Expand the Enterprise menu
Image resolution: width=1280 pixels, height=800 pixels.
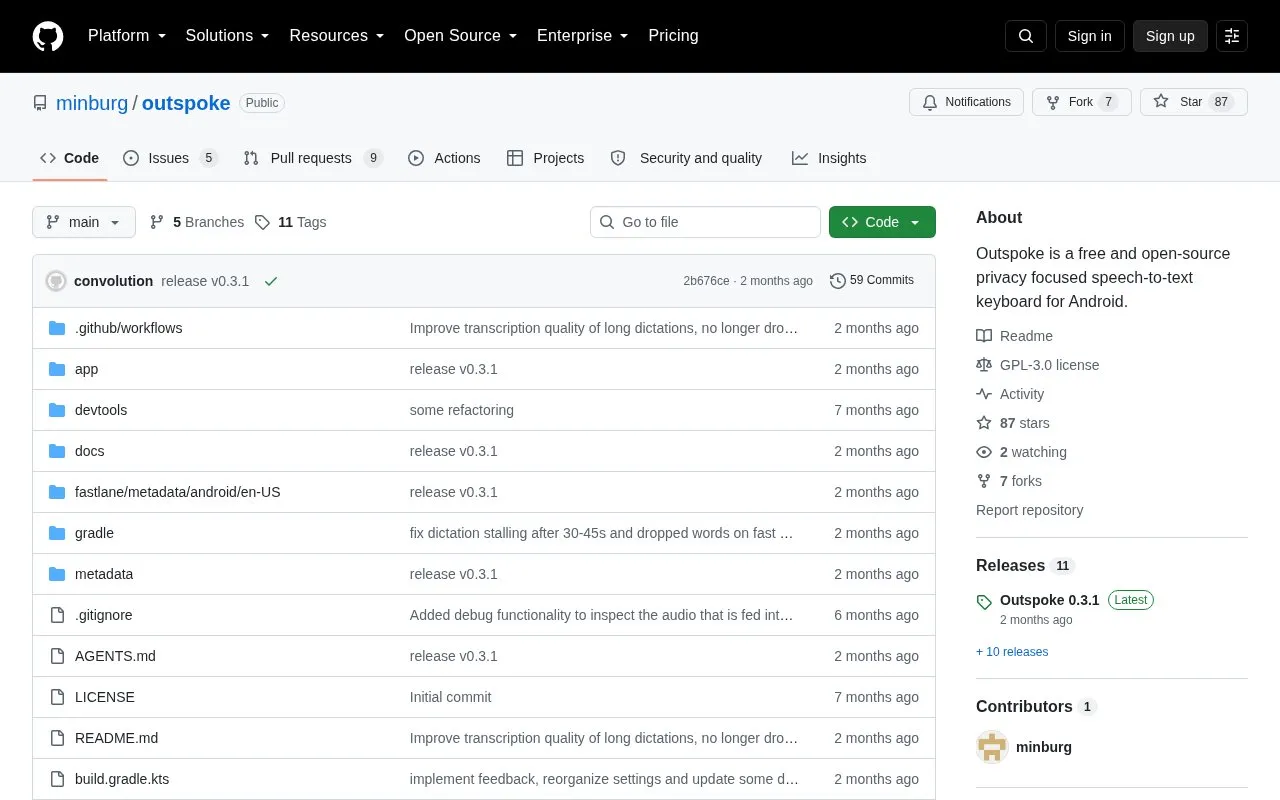pos(583,36)
